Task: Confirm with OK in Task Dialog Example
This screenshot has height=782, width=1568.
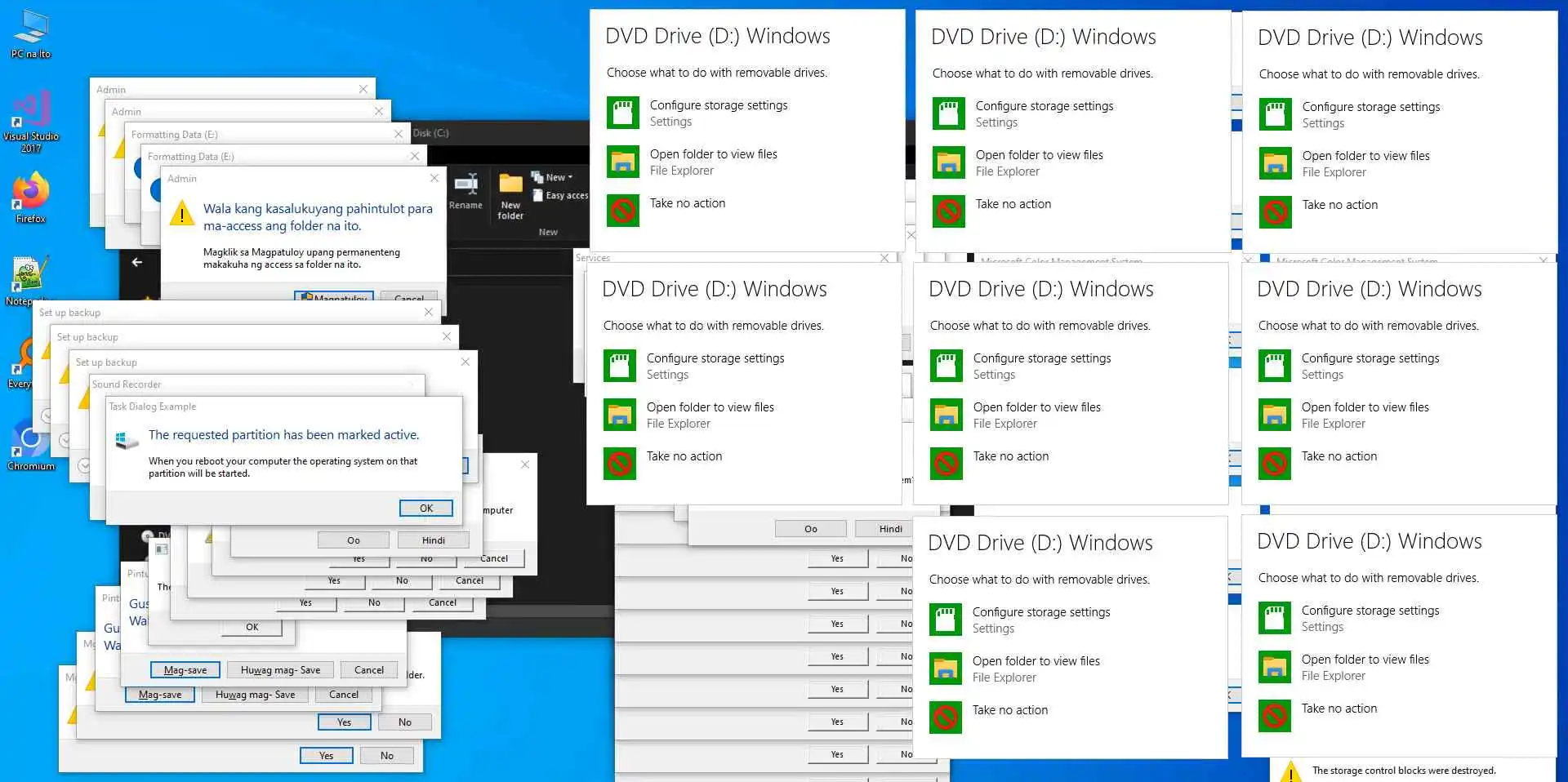Action: (x=426, y=508)
